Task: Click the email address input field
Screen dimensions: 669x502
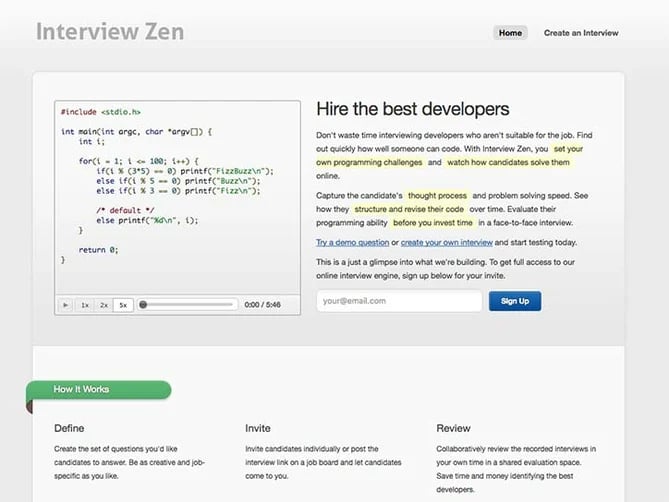Action: 398,300
